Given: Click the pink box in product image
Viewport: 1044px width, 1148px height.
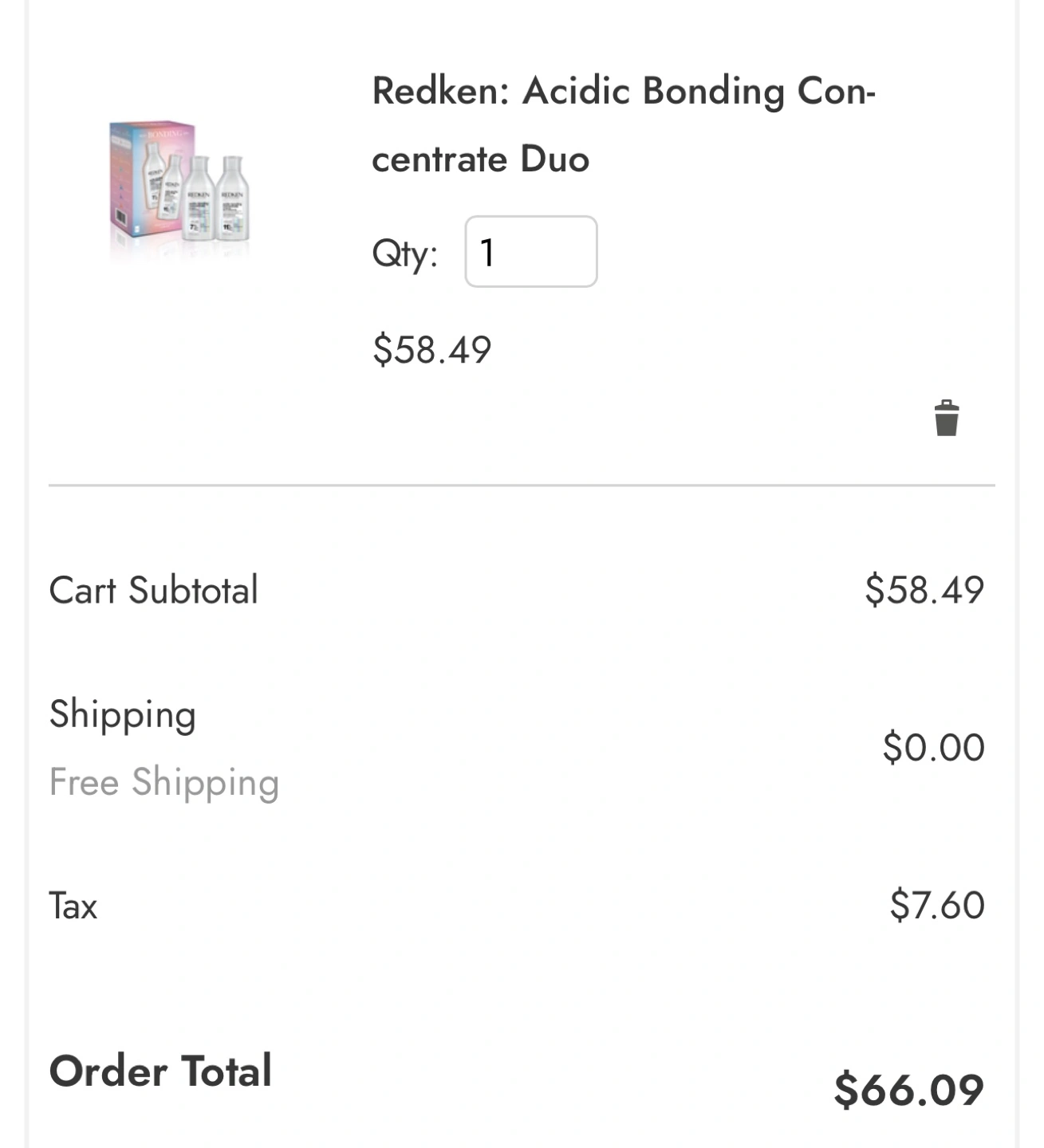Looking at the screenshot, I should coord(132,179).
